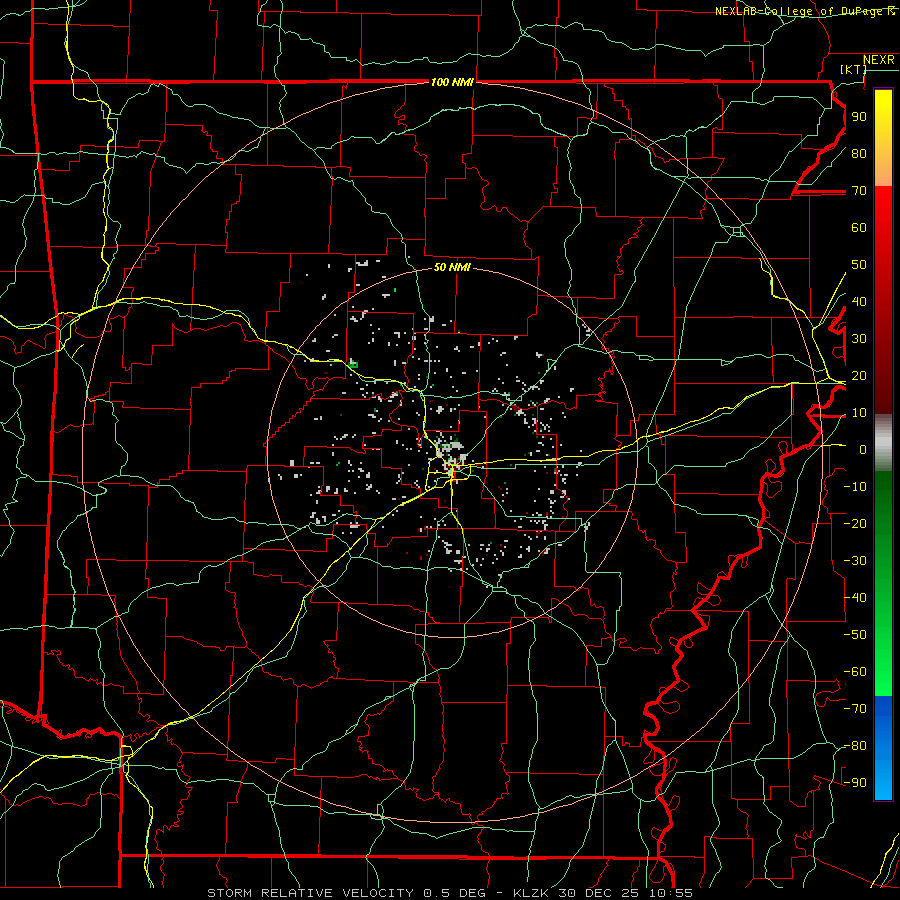
Task: Click the 30 value on the velocity scale
Action: 859,339
